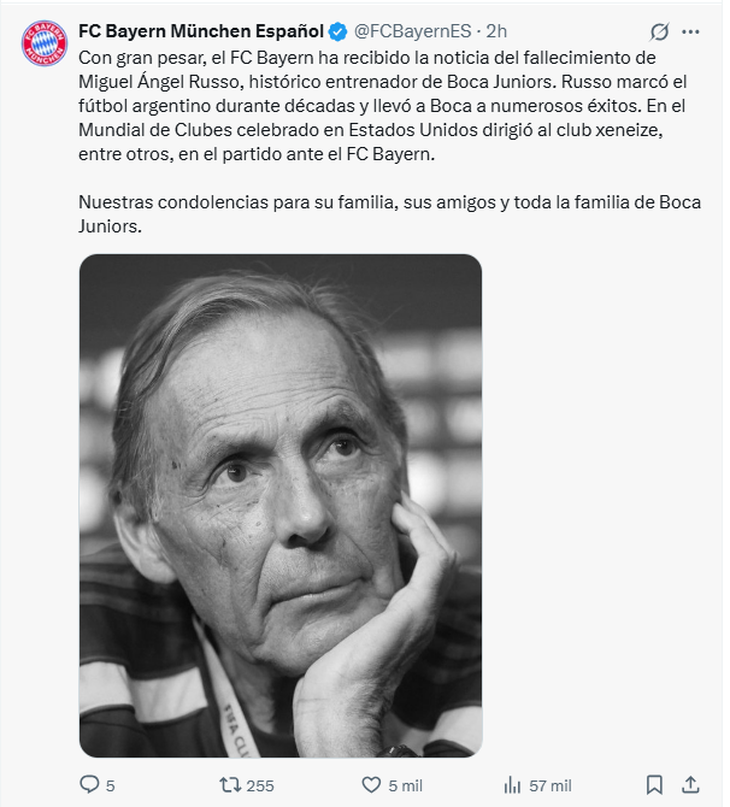Click the blue verified badge
730x807 pixels.
coord(338,31)
